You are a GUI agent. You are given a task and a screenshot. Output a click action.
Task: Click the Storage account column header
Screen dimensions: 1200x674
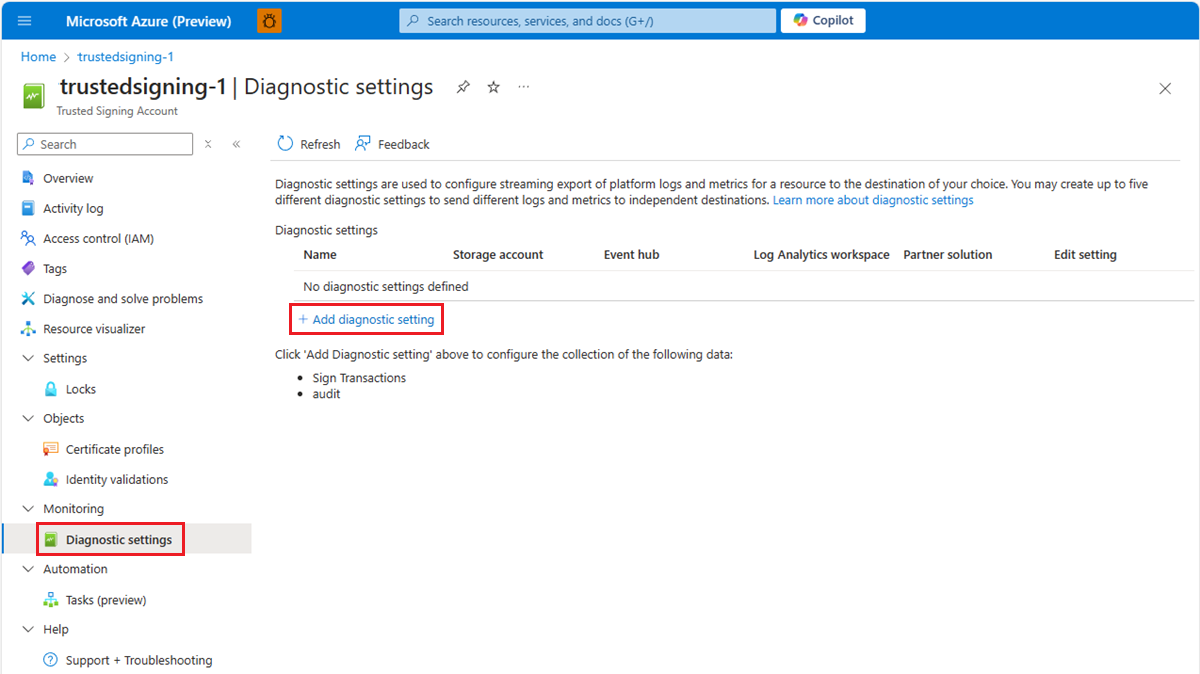point(498,254)
